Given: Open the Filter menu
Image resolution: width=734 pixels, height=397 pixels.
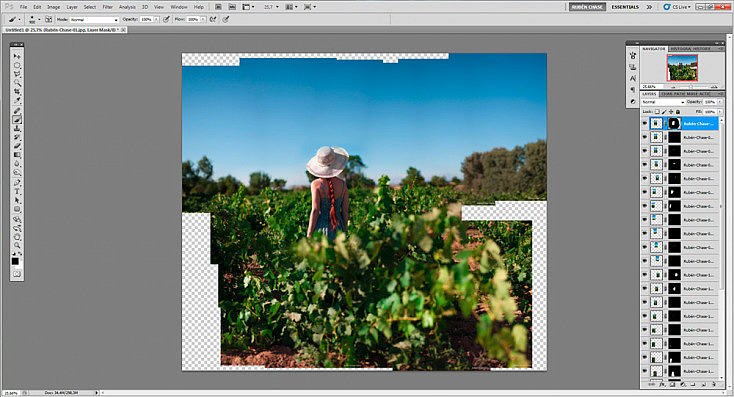Looking at the screenshot, I should [107, 7].
